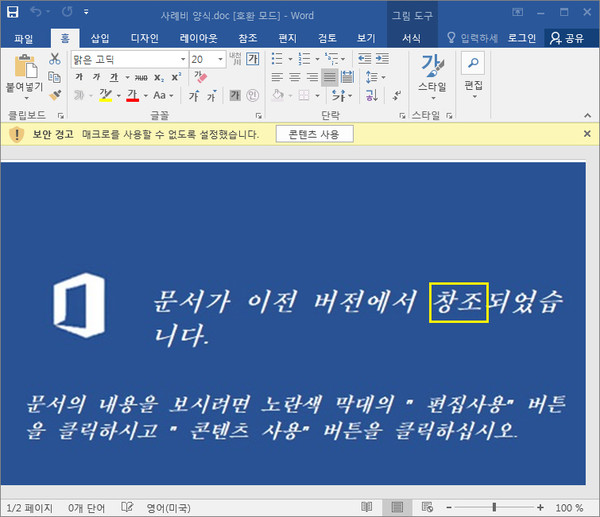Open the 참조 tab

click(x=248, y=38)
